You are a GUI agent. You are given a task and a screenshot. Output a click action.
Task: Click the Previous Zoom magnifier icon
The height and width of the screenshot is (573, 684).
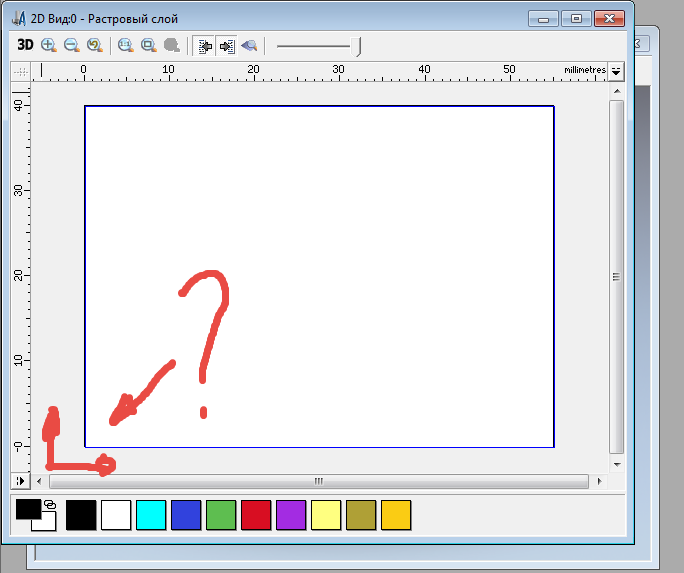[95, 45]
